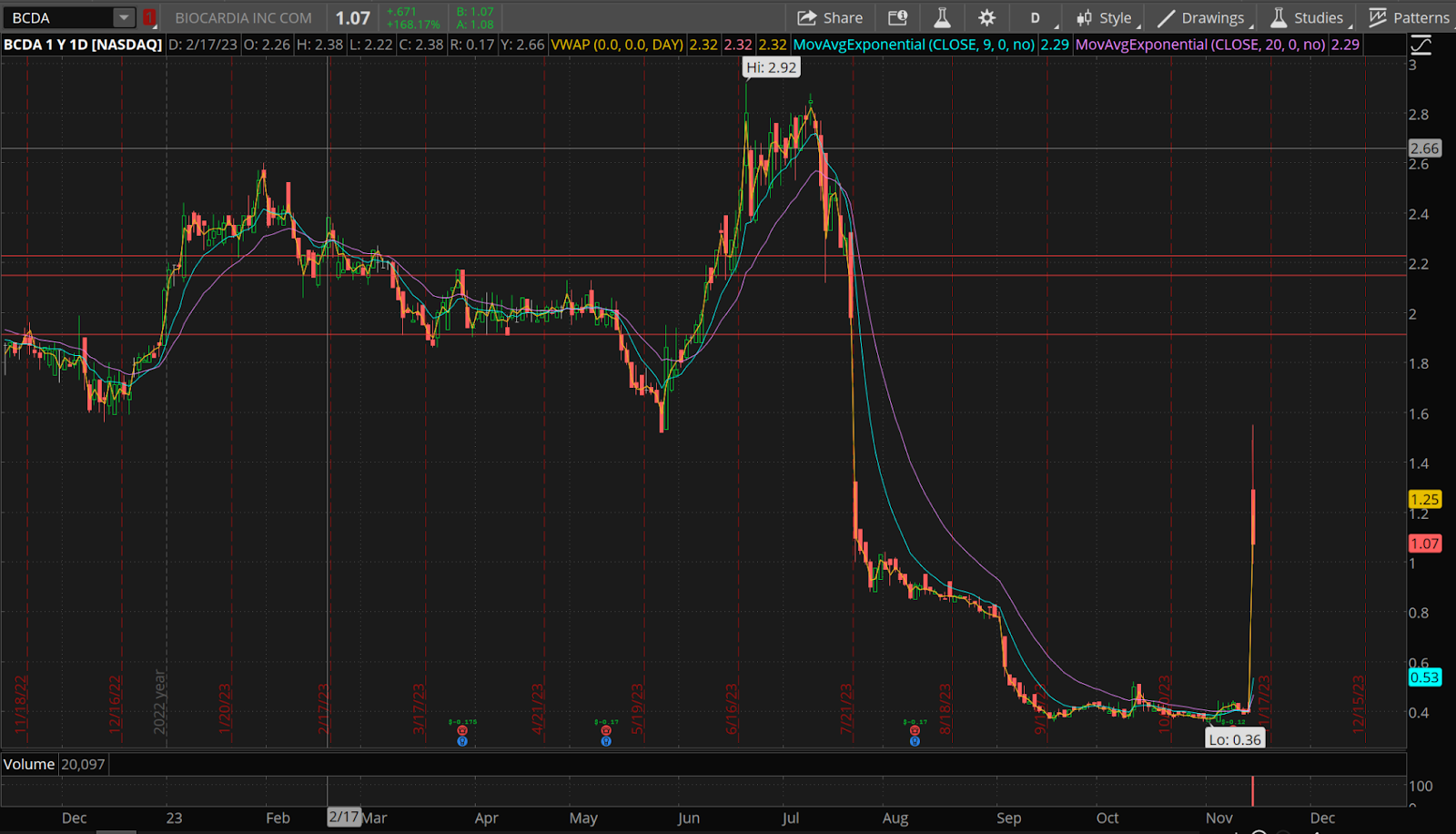Open the Drawings menu
The height and width of the screenshot is (834, 1456).
[x=1201, y=17]
